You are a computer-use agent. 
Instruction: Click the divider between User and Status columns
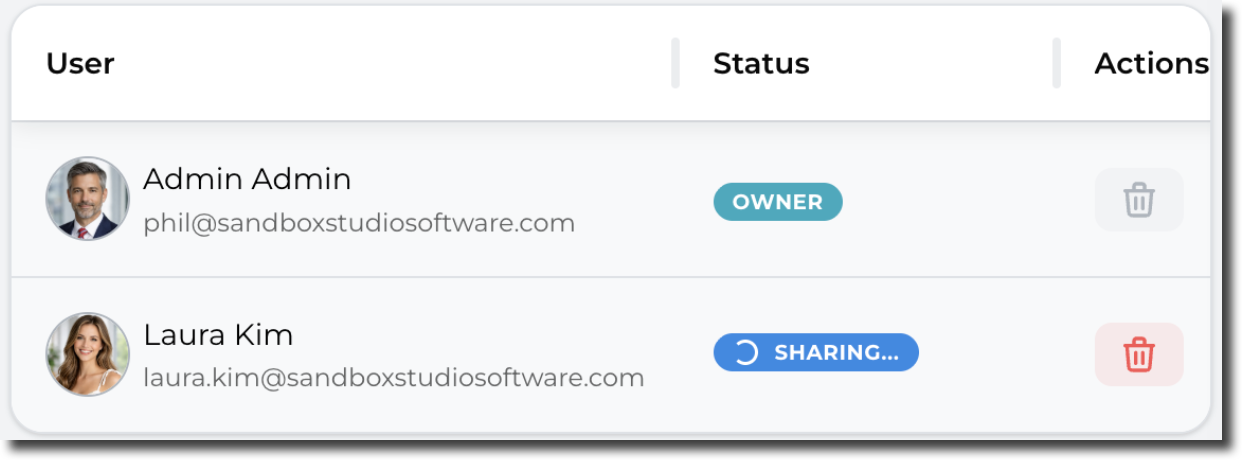[676, 64]
